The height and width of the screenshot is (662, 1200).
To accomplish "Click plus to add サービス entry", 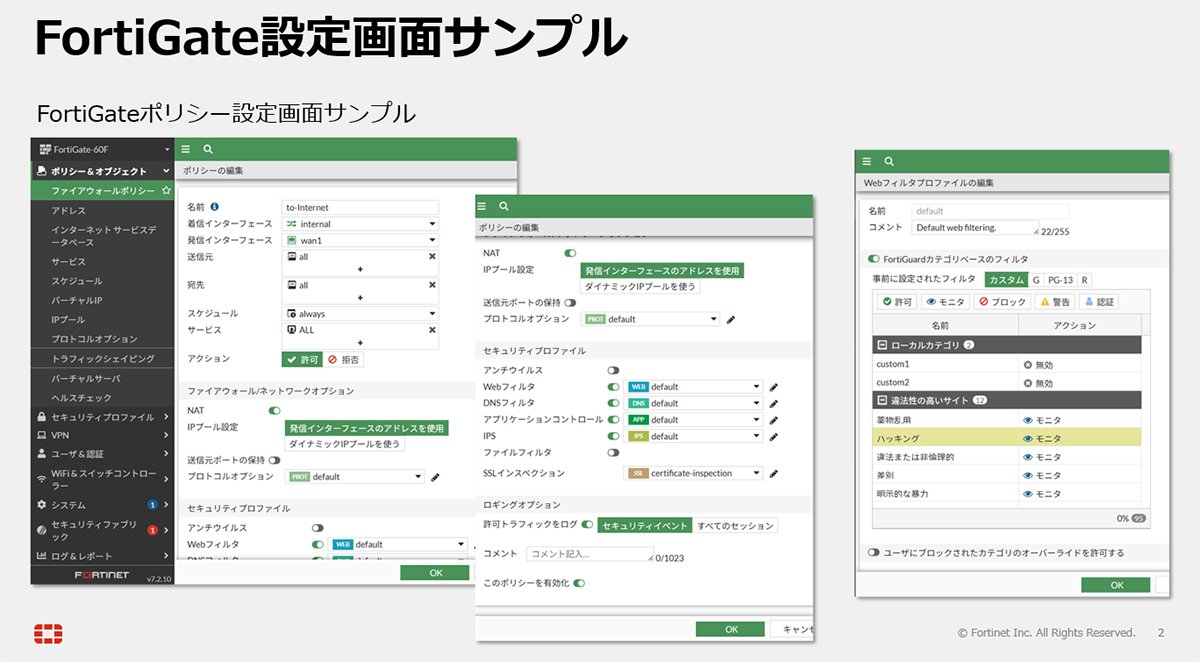I will (360, 343).
